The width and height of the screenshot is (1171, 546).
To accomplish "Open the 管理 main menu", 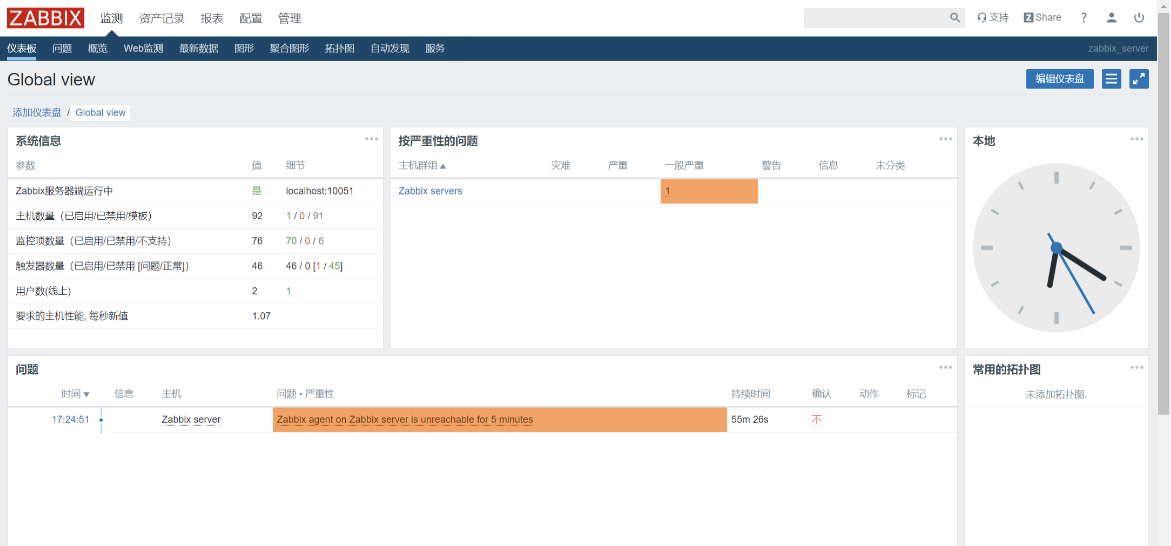I will [290, 18].
